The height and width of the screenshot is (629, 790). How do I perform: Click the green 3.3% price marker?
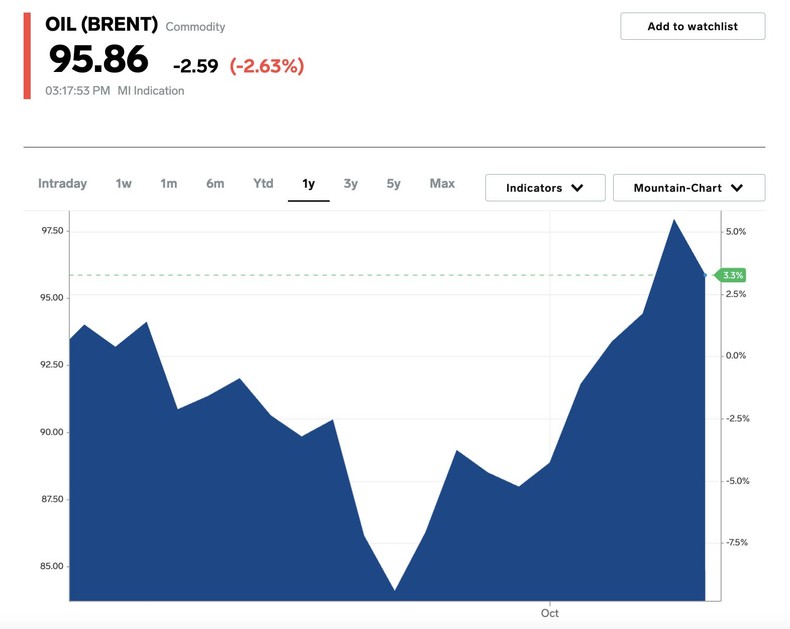pyautogui.click(x=733, y=275)
